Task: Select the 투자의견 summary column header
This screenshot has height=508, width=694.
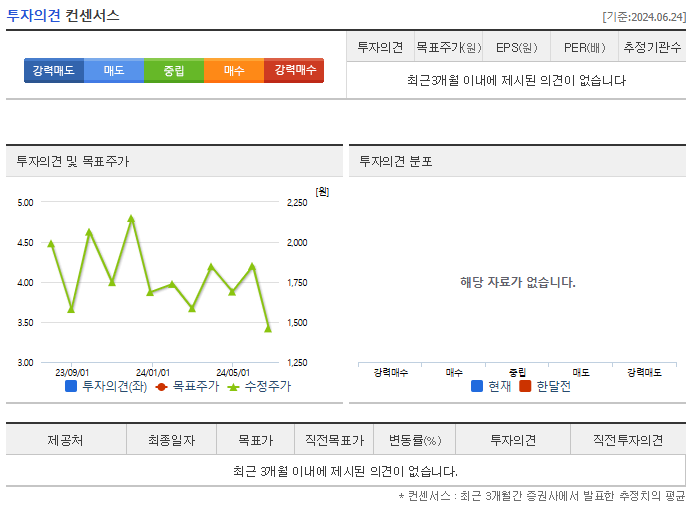Action: 380,47
